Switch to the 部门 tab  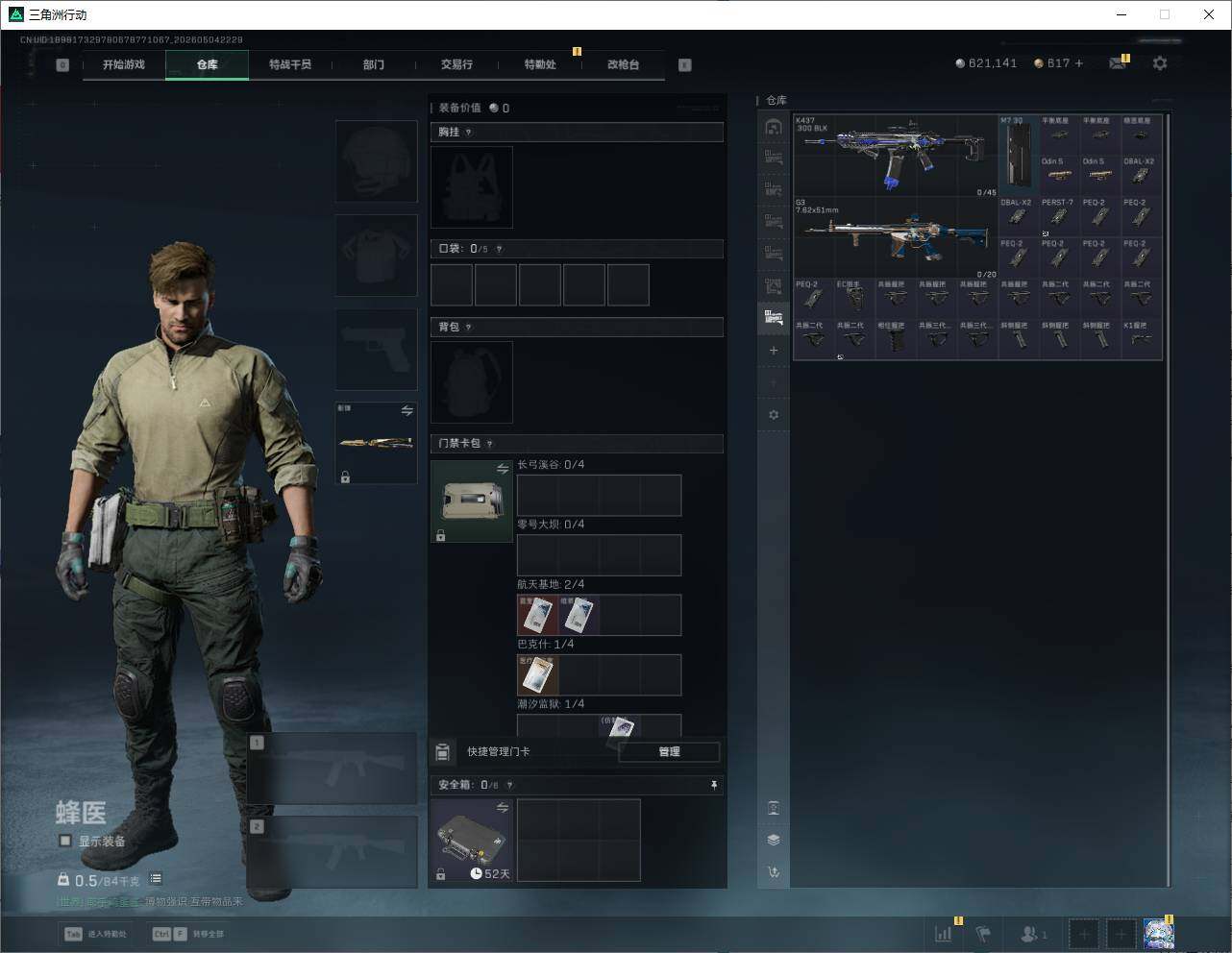374,64
